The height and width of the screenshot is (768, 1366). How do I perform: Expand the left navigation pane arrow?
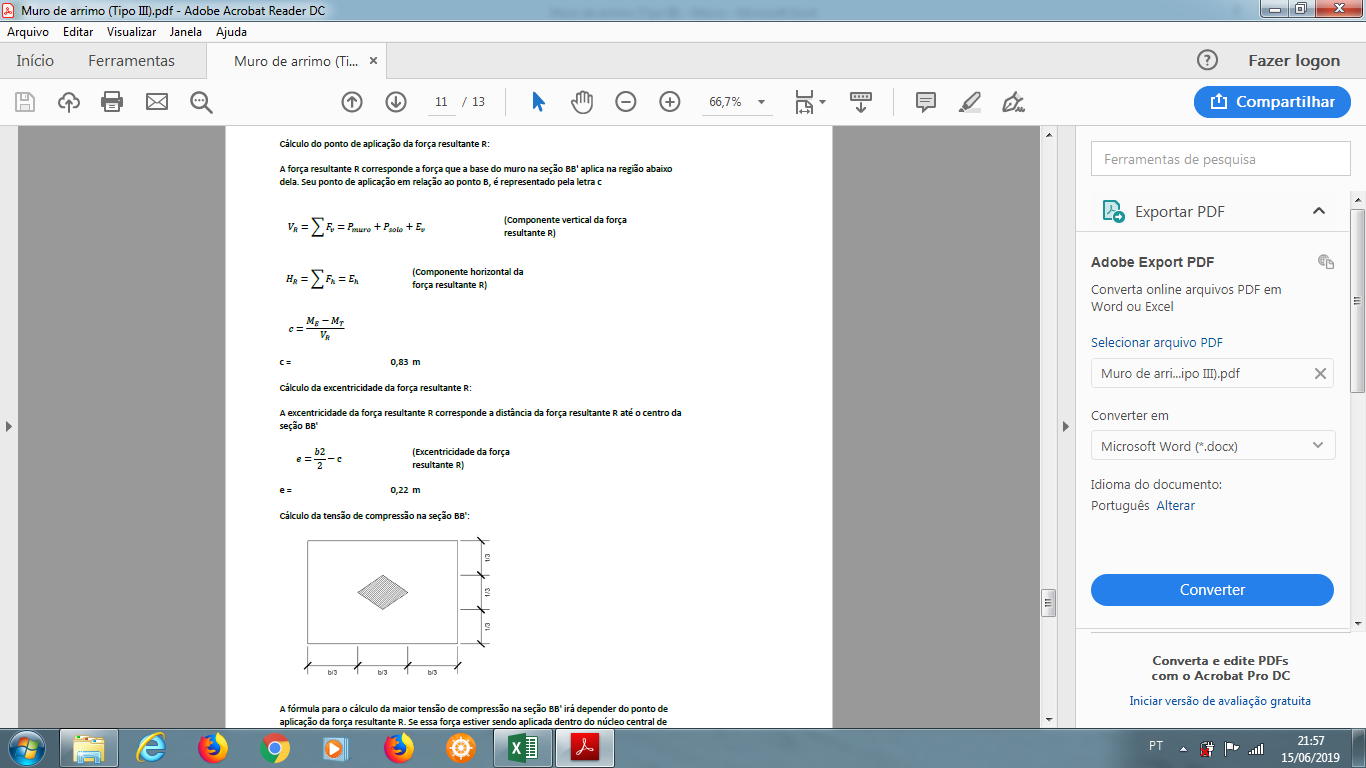[9, 426]
